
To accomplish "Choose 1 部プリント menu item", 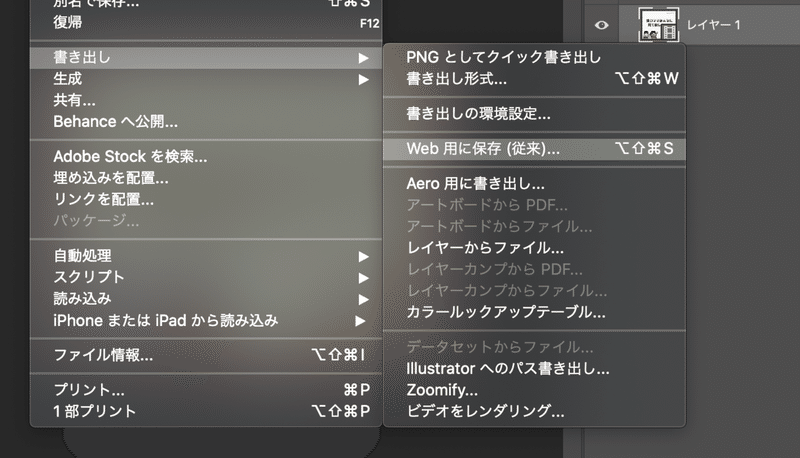I will [206, 412].
